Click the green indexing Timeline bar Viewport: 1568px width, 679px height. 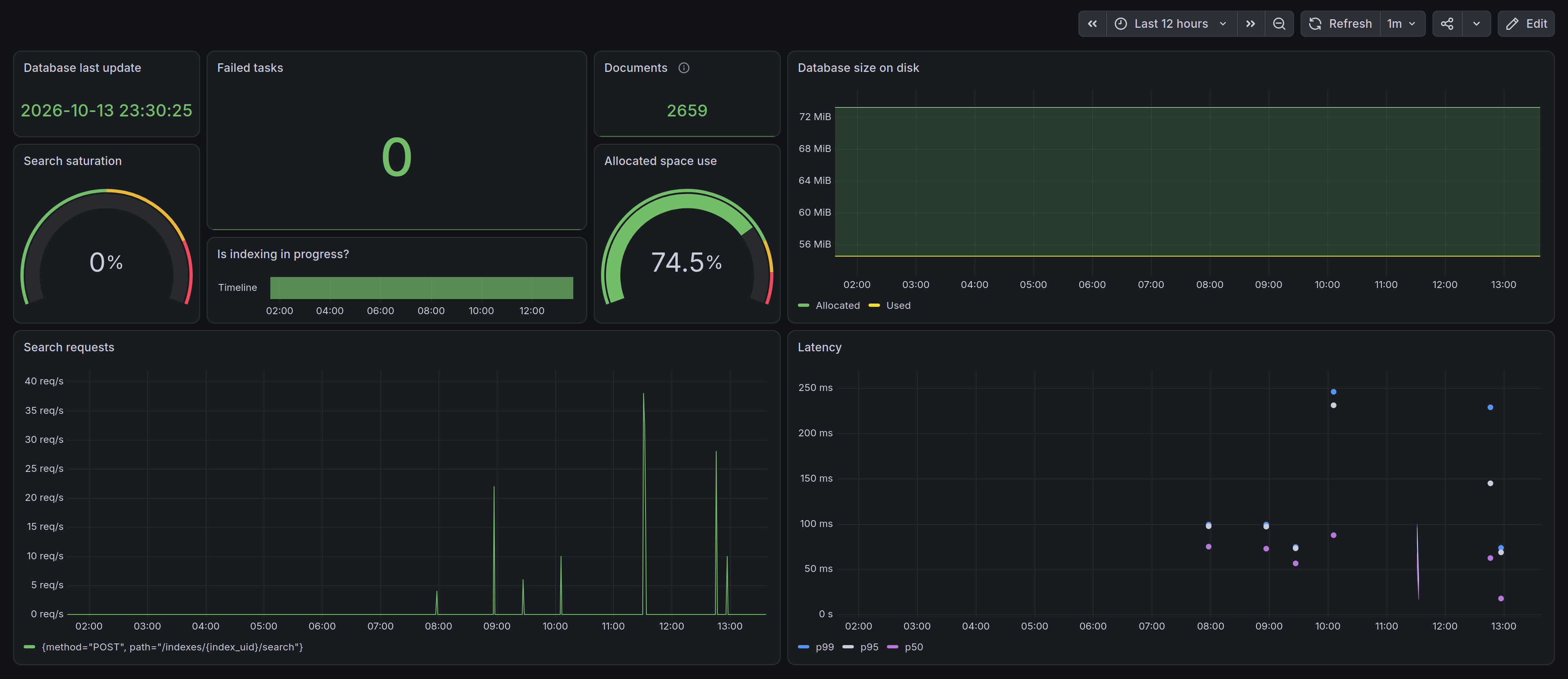point(421,288)
